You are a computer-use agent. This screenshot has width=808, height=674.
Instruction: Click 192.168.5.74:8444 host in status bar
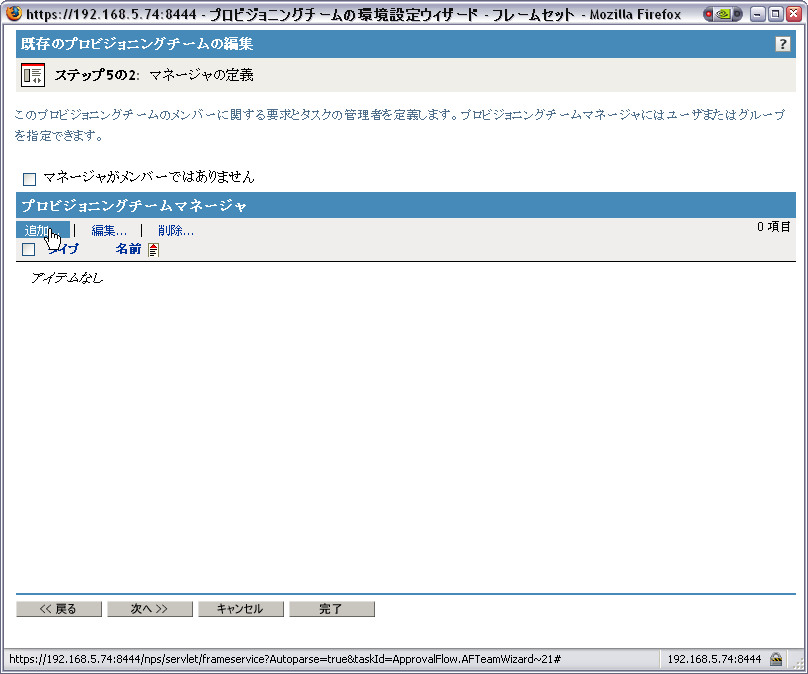[x=714, y=659]
